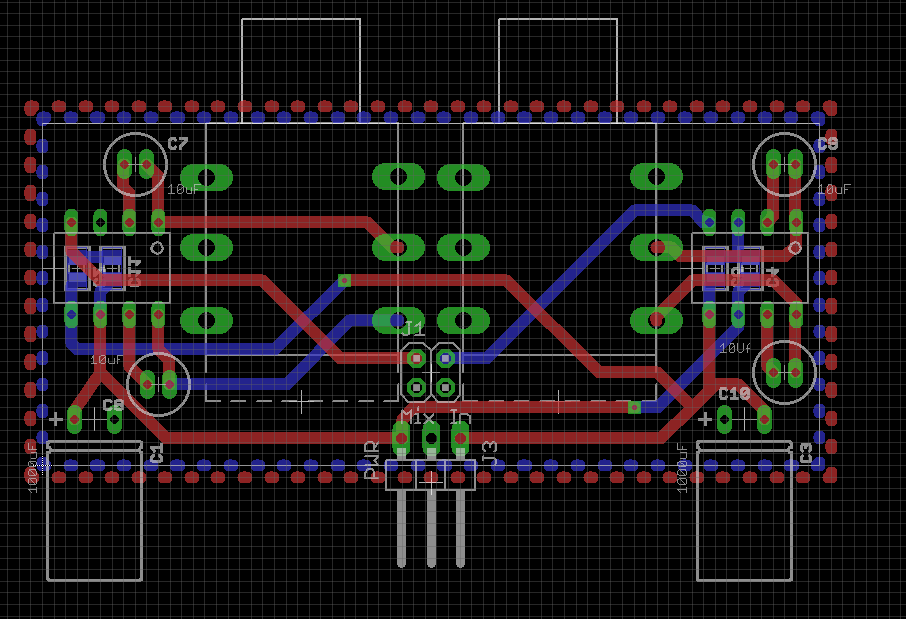The height and width of the screenshot is (619, 906).
Task: Click the polarity plus sign beside C8
Action: coord(56,418)
